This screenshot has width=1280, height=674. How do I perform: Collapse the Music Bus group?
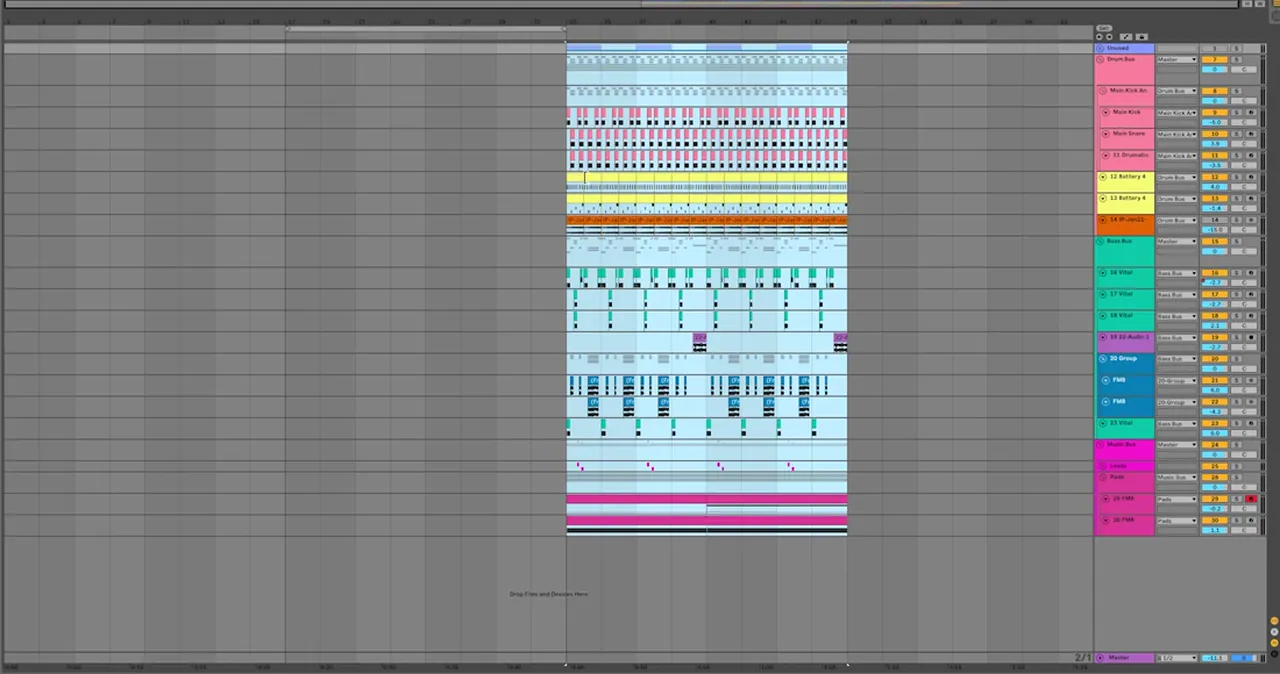pos(1100,444)
